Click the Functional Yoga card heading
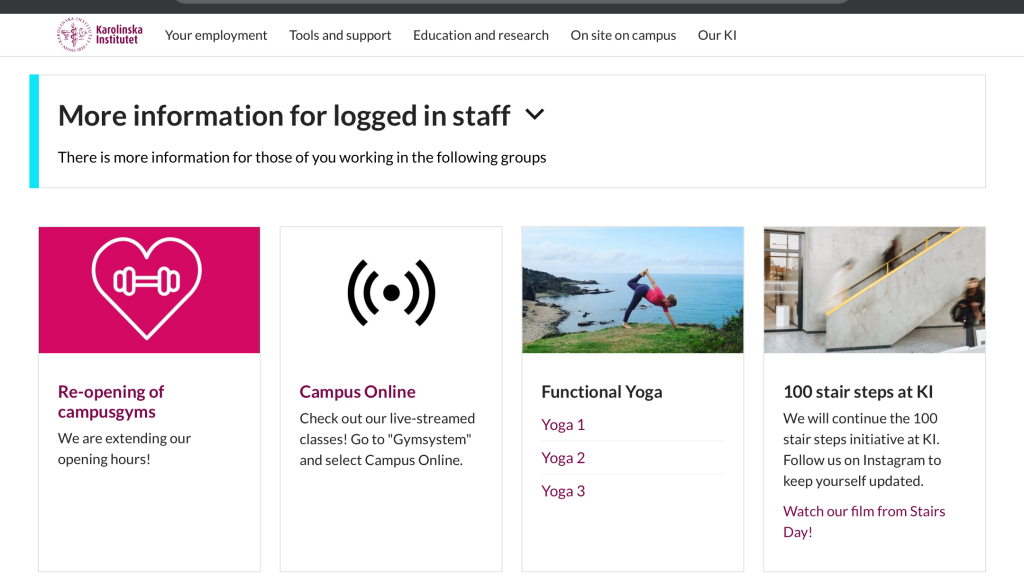Viewport: 1024px width, 576px height. [x=601, y=392]
